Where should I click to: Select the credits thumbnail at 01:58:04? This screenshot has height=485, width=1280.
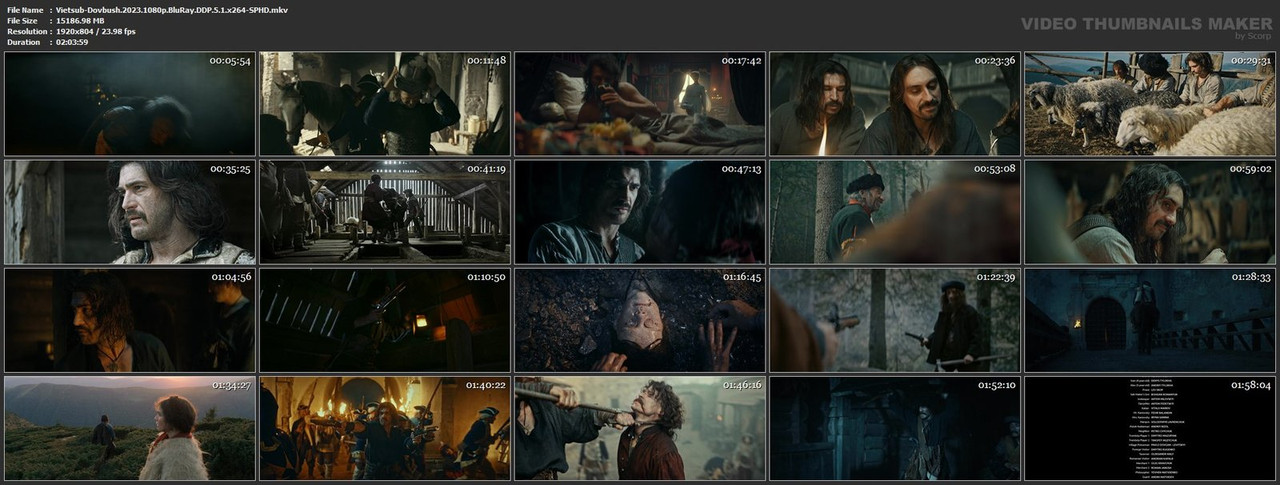coord(1150,428)
